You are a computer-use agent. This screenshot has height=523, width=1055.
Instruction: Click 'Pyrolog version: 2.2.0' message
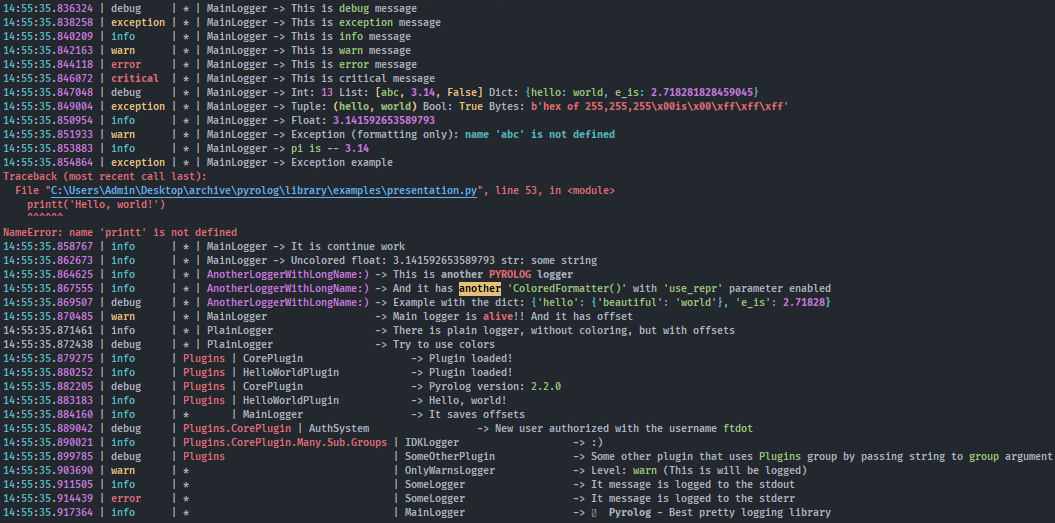tap(495, 386)
